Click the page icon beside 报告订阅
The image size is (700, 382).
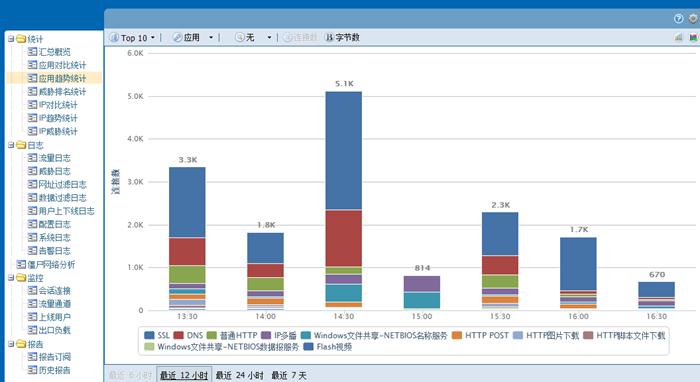(x=32, y=357)
